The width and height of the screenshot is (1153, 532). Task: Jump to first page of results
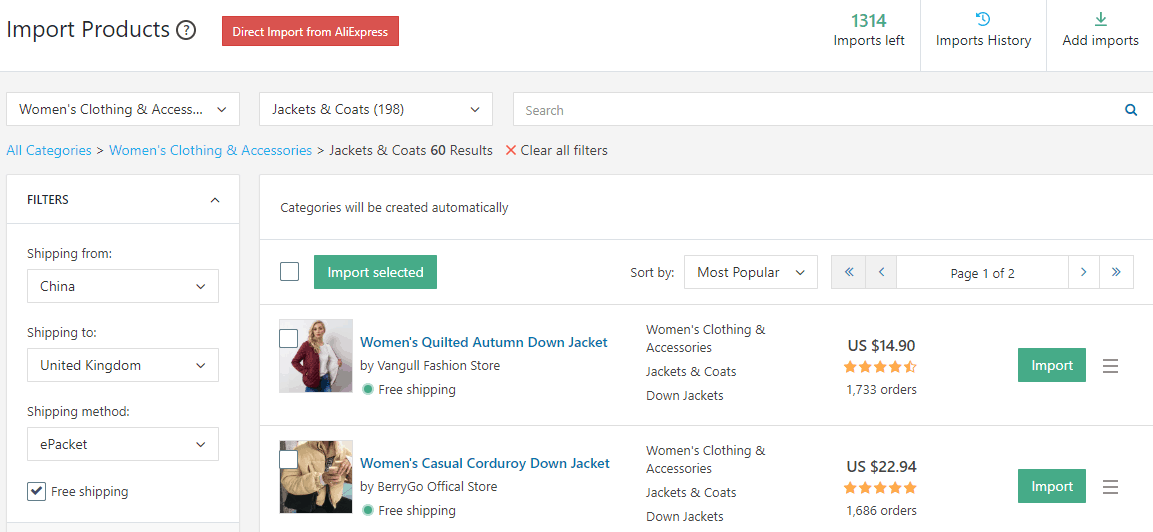click(x=848, y=272)
